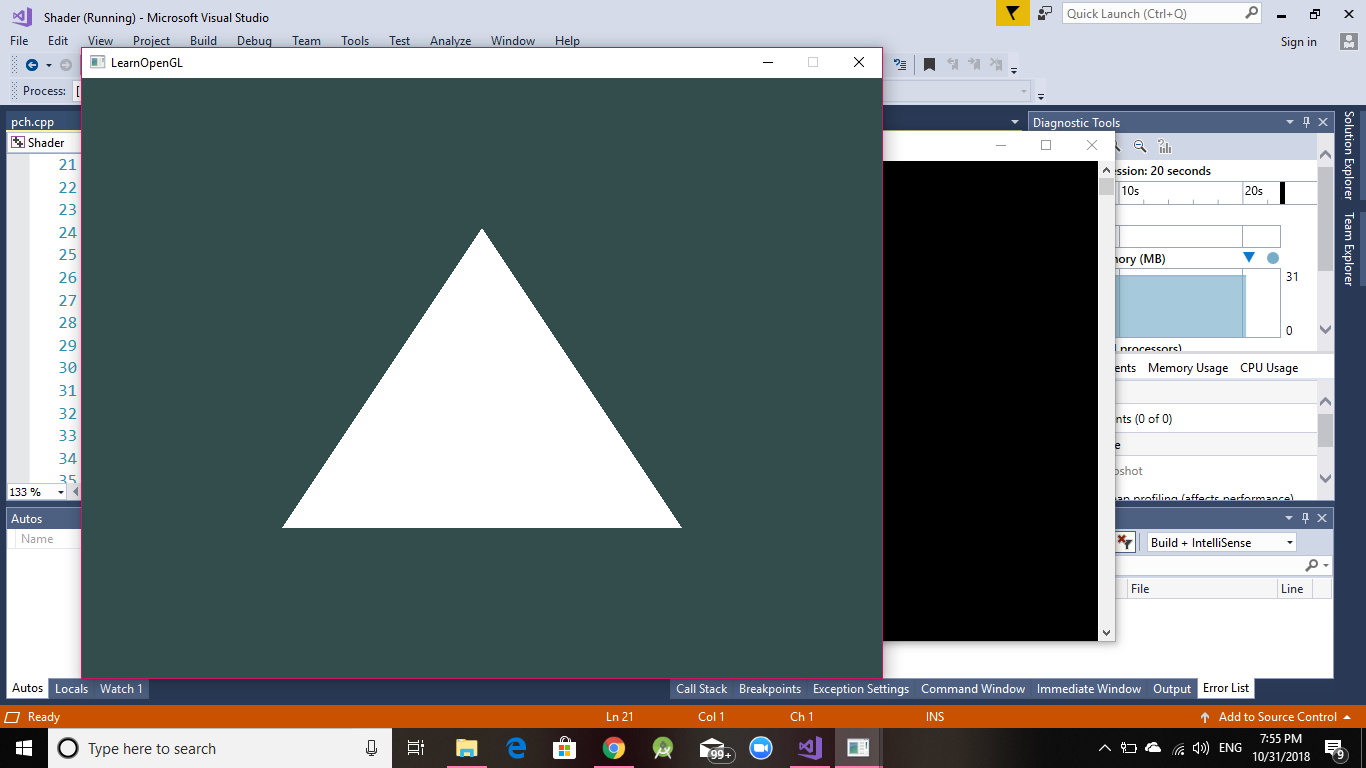Close the Diagnostic Tools panel
This screenshot has height=768, width=1366.
[1323, 122]
